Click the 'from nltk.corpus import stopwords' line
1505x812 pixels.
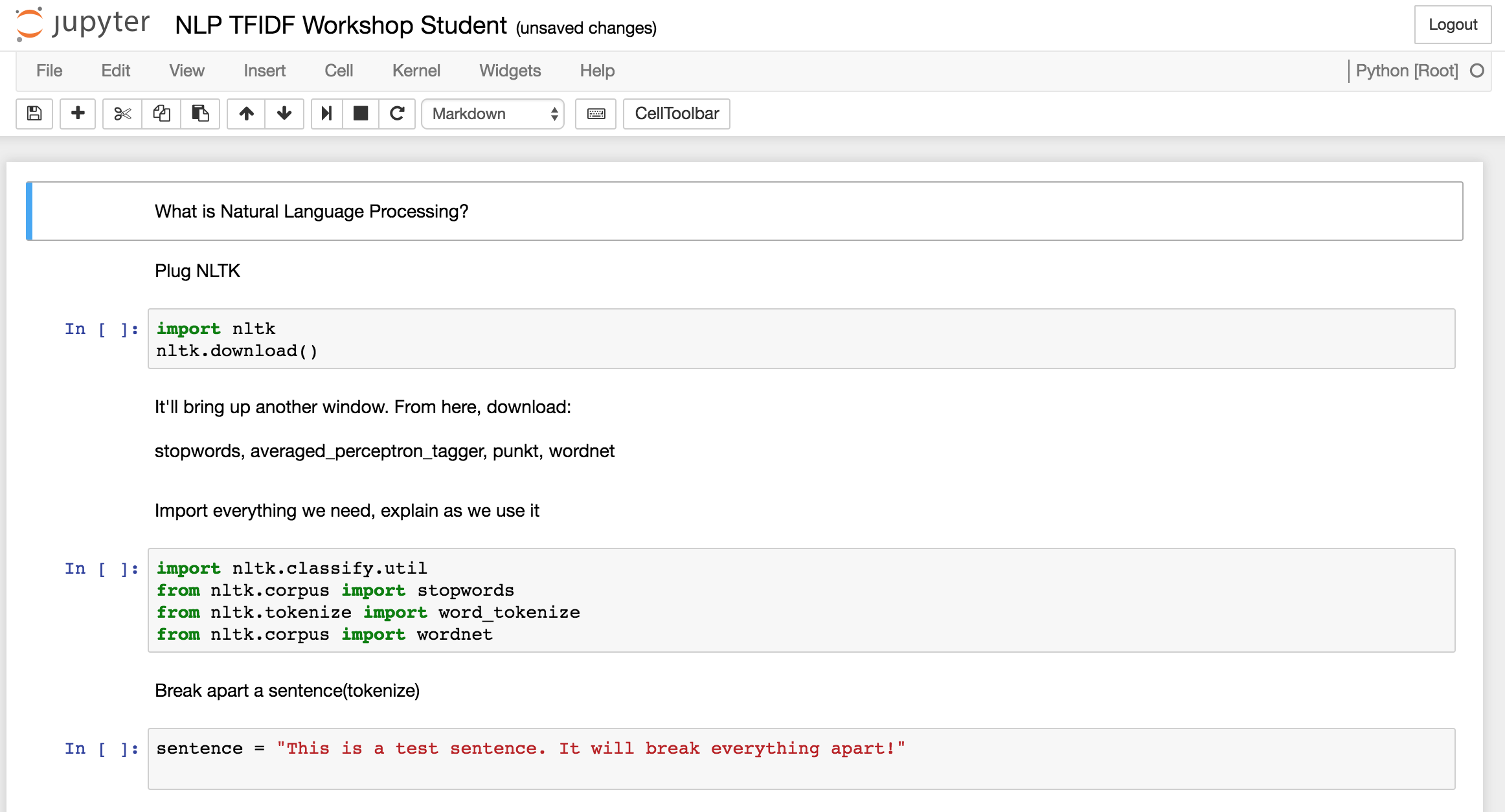[335, 590]
